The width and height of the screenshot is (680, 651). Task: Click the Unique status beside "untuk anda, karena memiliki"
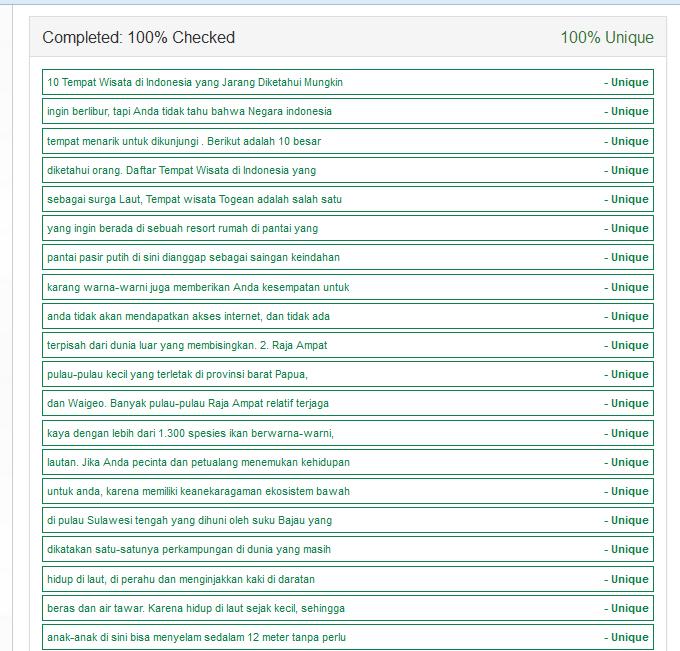pyautogui.click(x=626, y=491)
